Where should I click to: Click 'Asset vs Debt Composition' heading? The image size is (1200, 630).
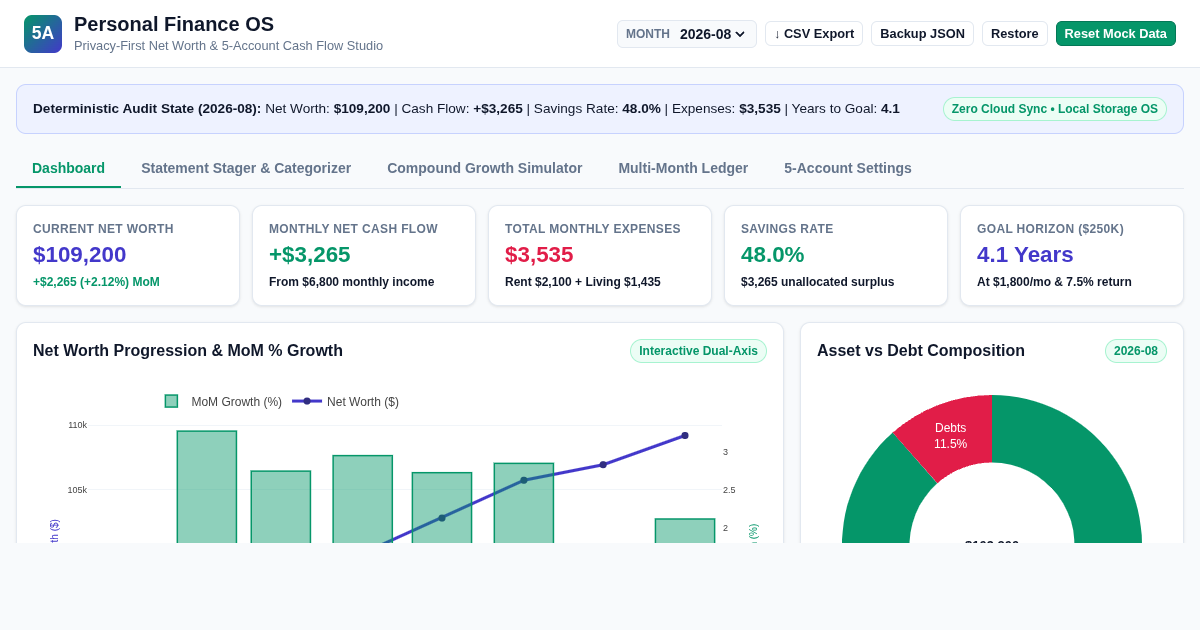pos(921,351)
